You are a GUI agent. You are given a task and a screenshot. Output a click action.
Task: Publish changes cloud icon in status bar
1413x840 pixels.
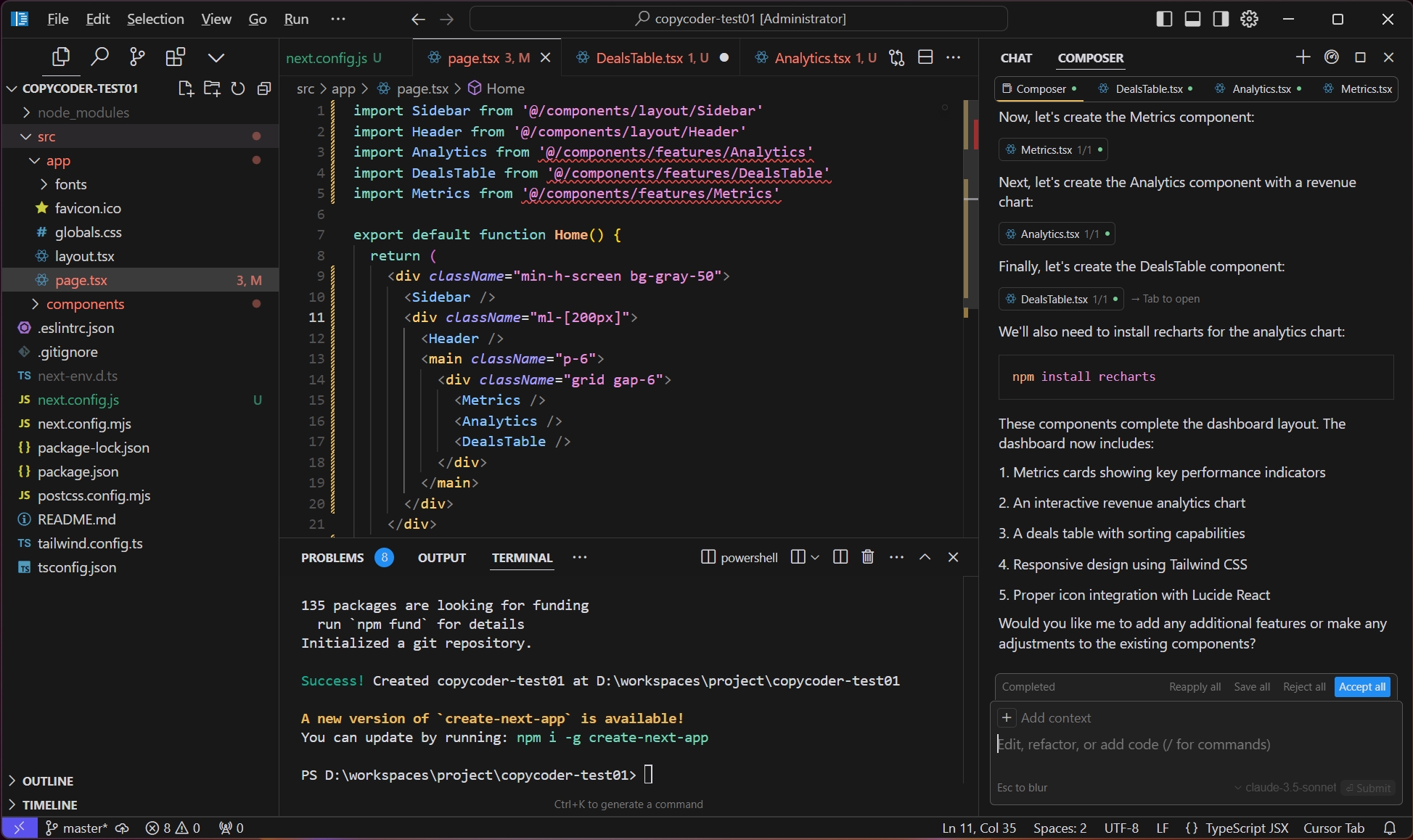click(x=123, y=828)
